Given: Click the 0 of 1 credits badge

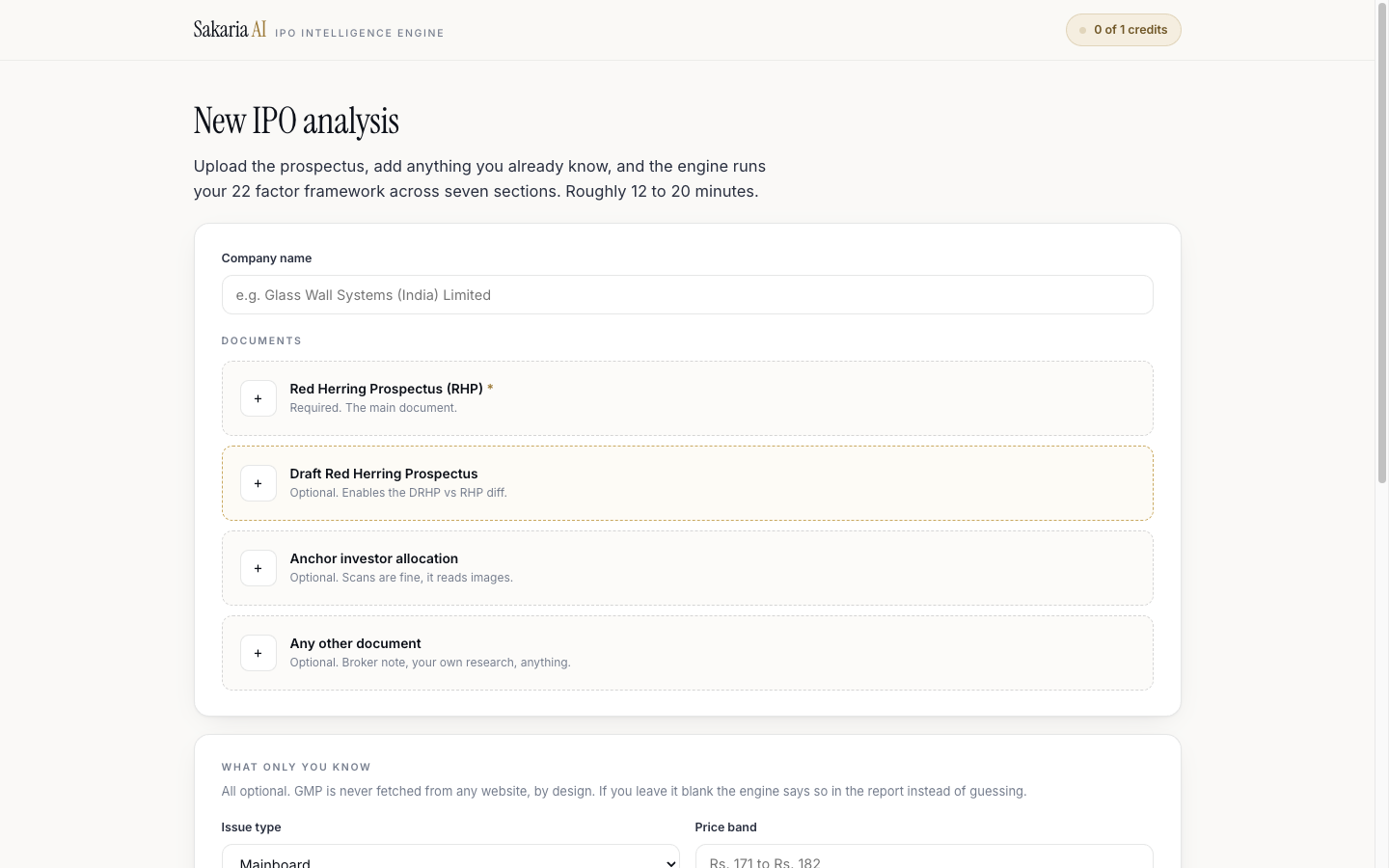Looking at the screenshot, I should point(1123,30).
